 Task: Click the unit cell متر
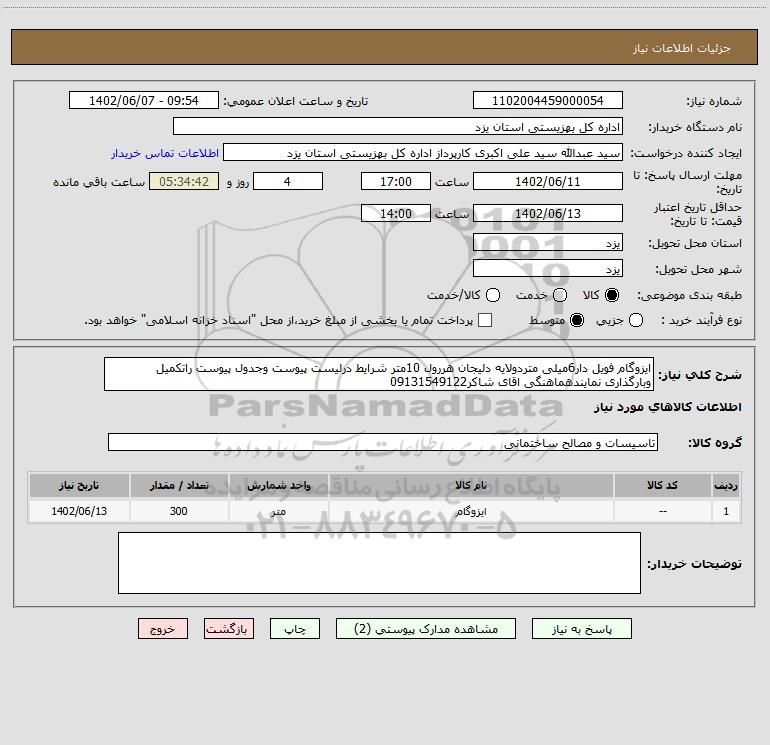[278, 511]
